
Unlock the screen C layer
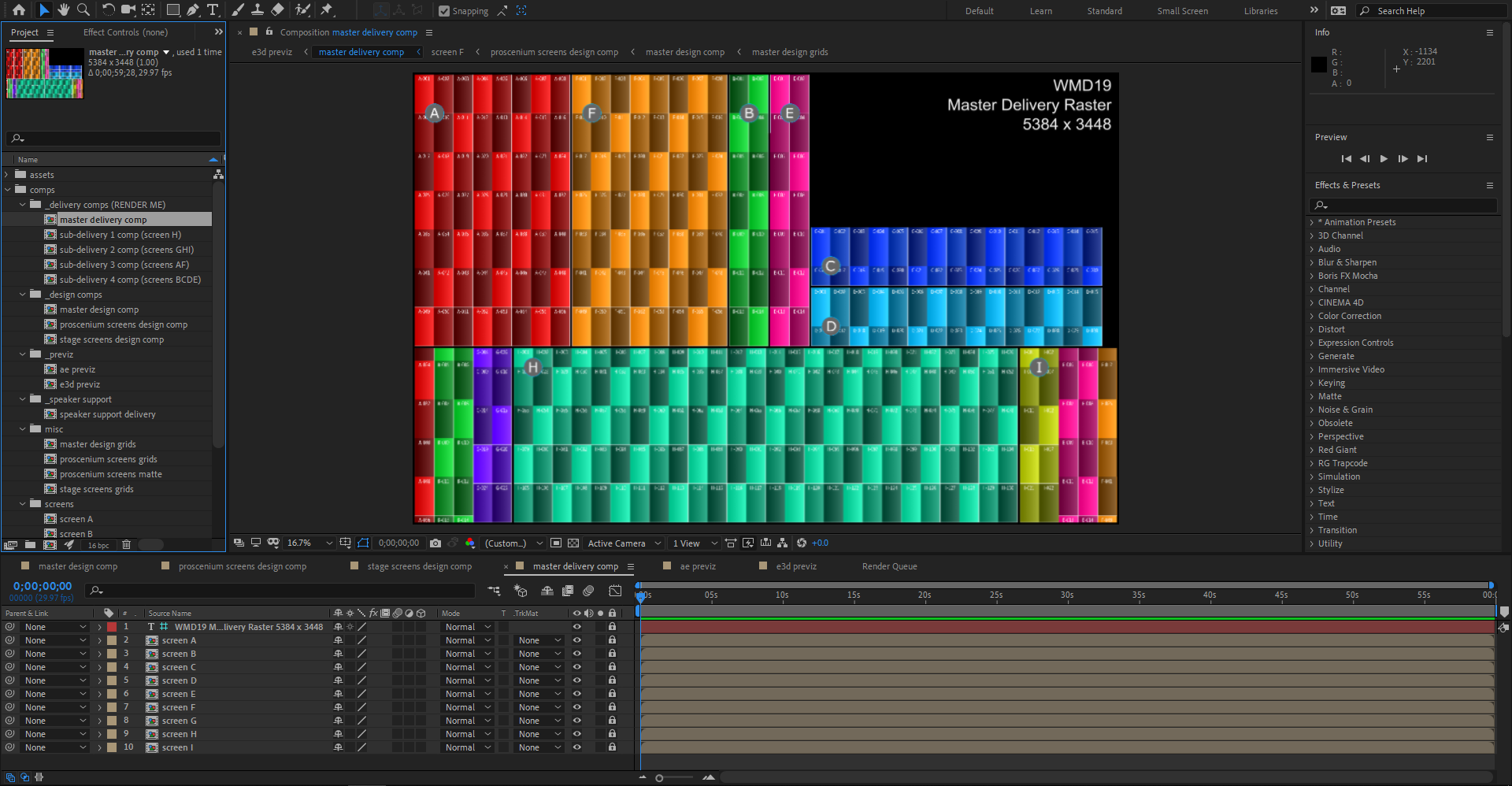coord(612,667)
